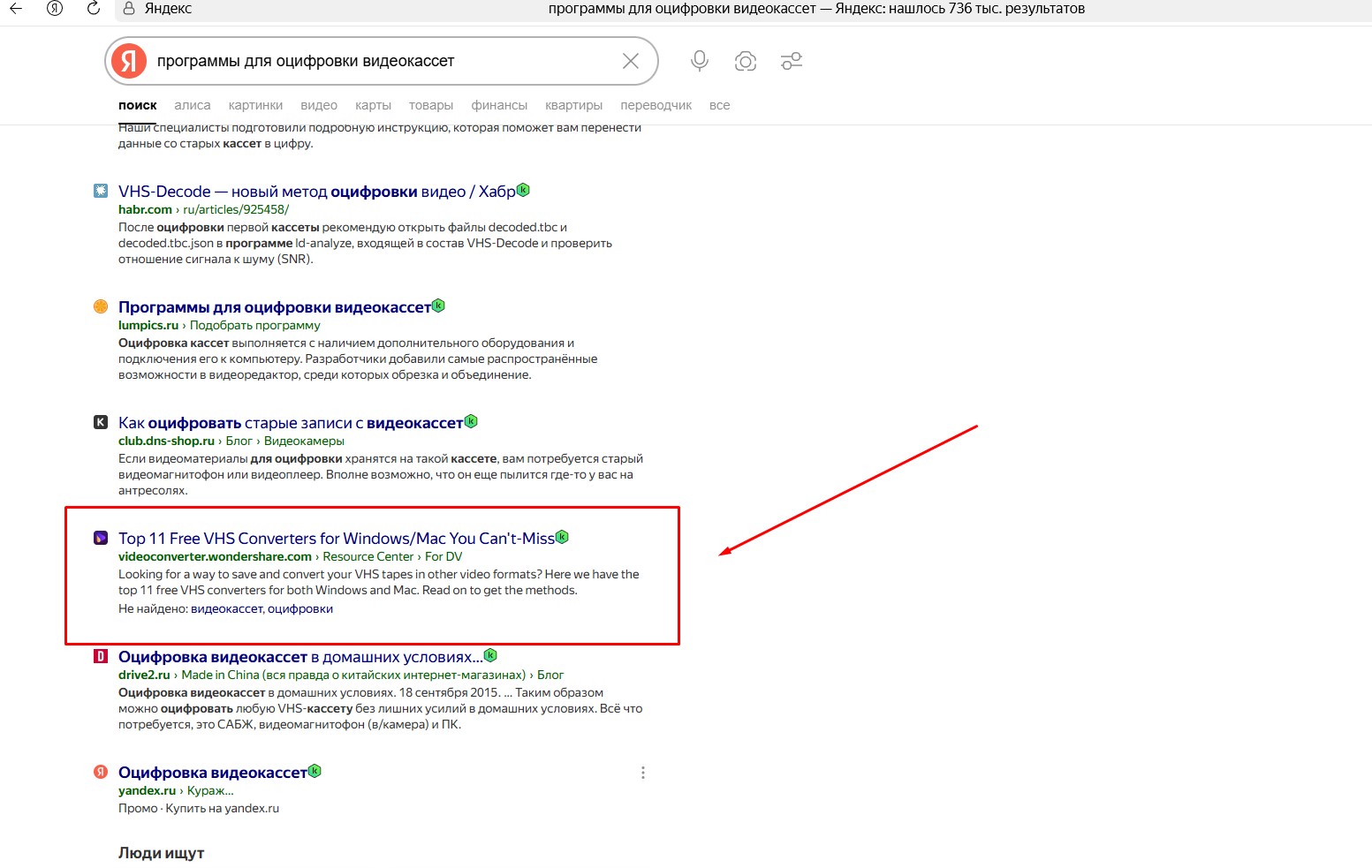1372x868 pixels.
Task: Go back with the browser arrow
Action: pos(16,9)
